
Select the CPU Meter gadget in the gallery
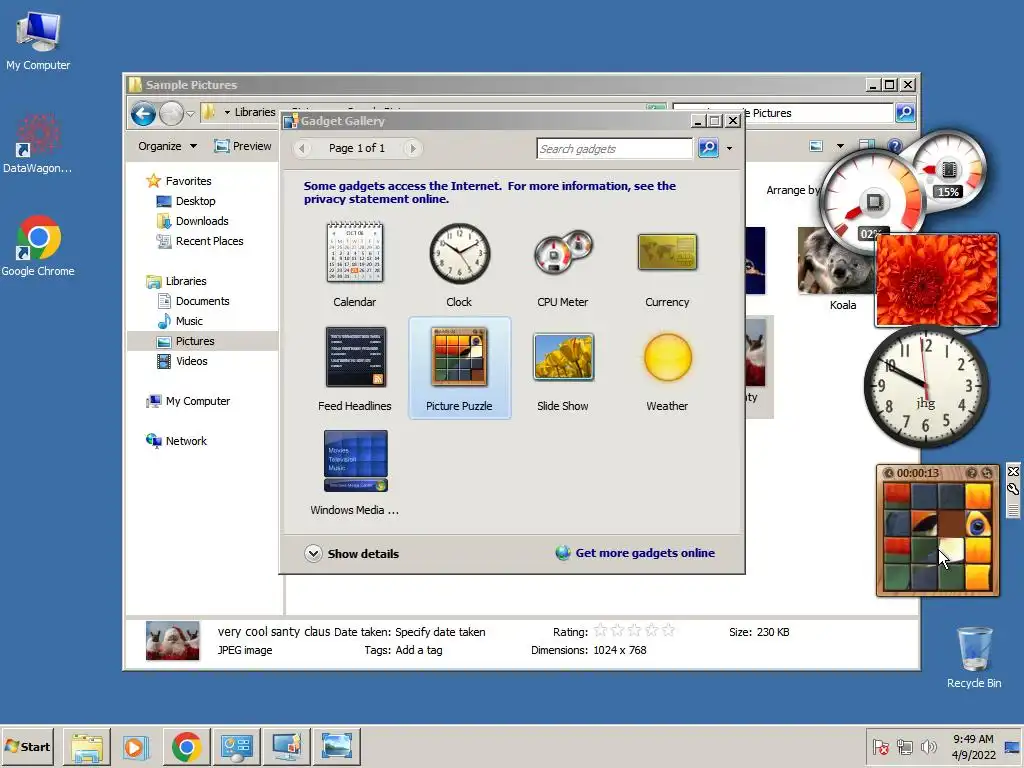click(563, 264)
